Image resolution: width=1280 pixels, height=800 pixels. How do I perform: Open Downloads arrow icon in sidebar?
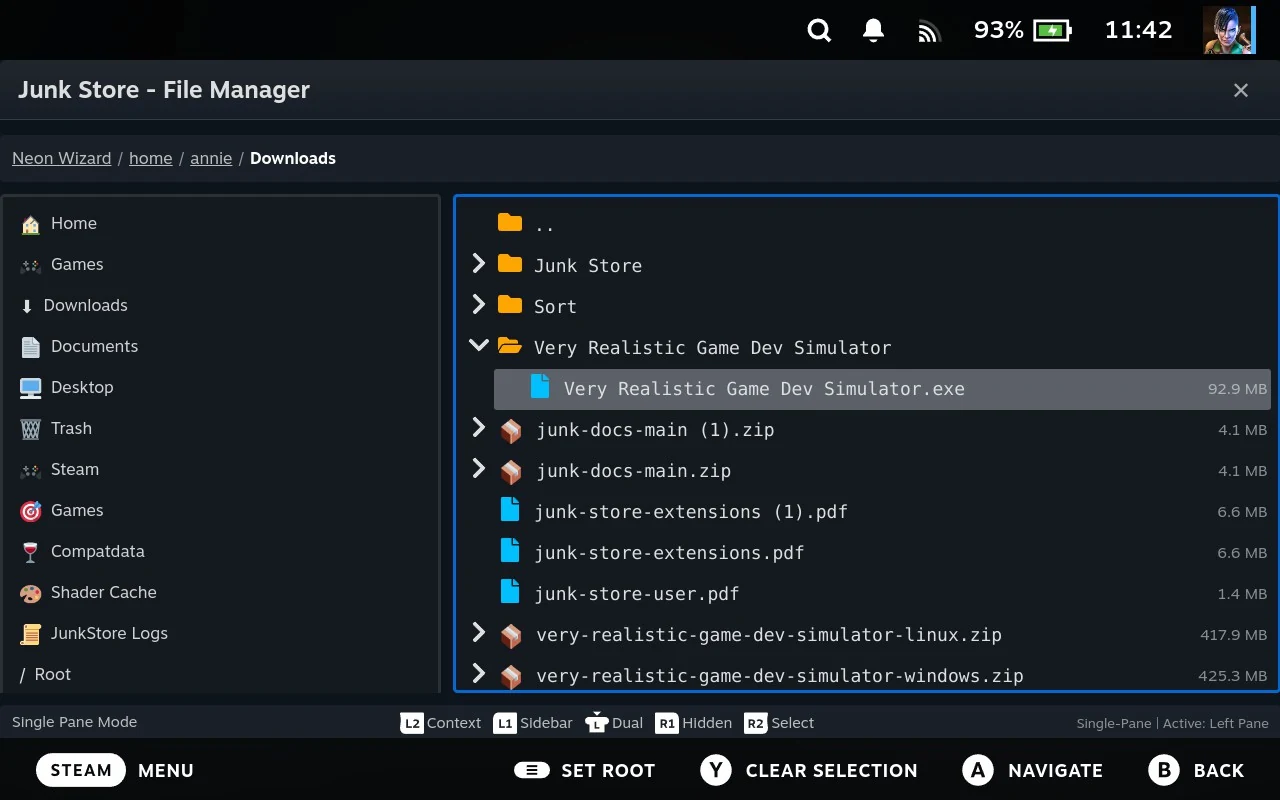click(27, 306)
